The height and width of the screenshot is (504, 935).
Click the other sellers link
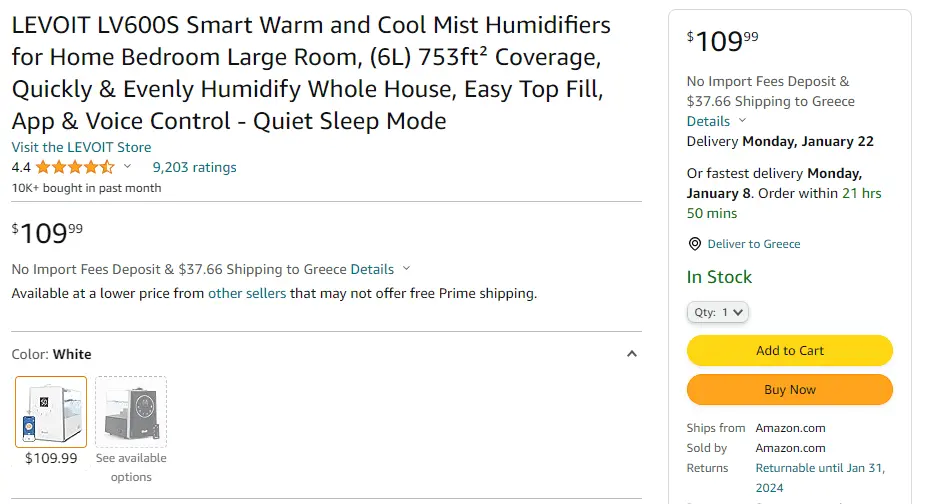pyautogui.click(x=247, y=293)
